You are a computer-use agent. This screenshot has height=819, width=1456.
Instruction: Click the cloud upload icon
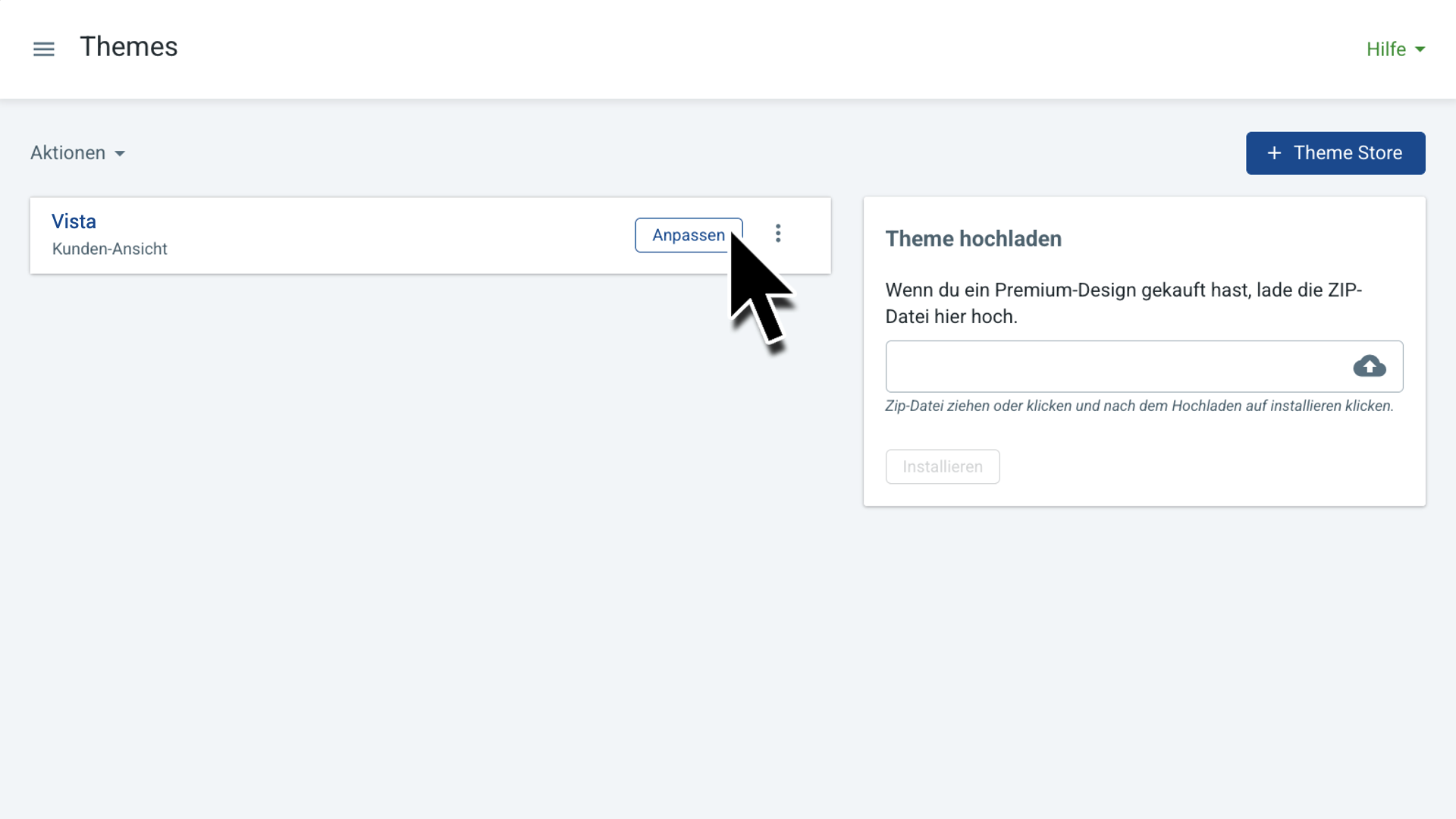click(x=1369, y=367)
